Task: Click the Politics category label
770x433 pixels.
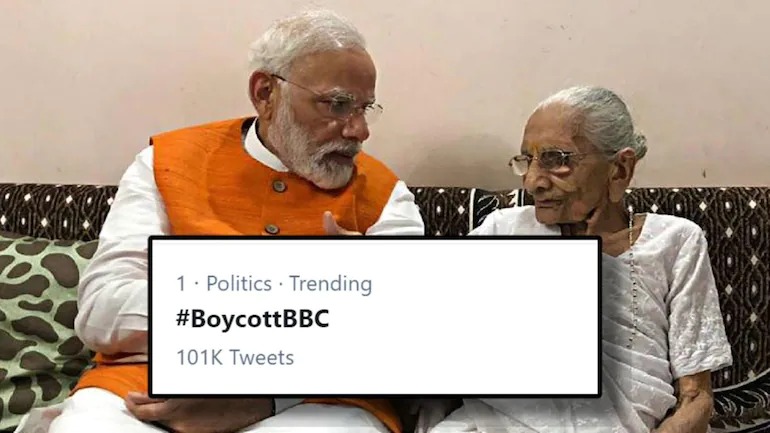Action: [238, 284]
